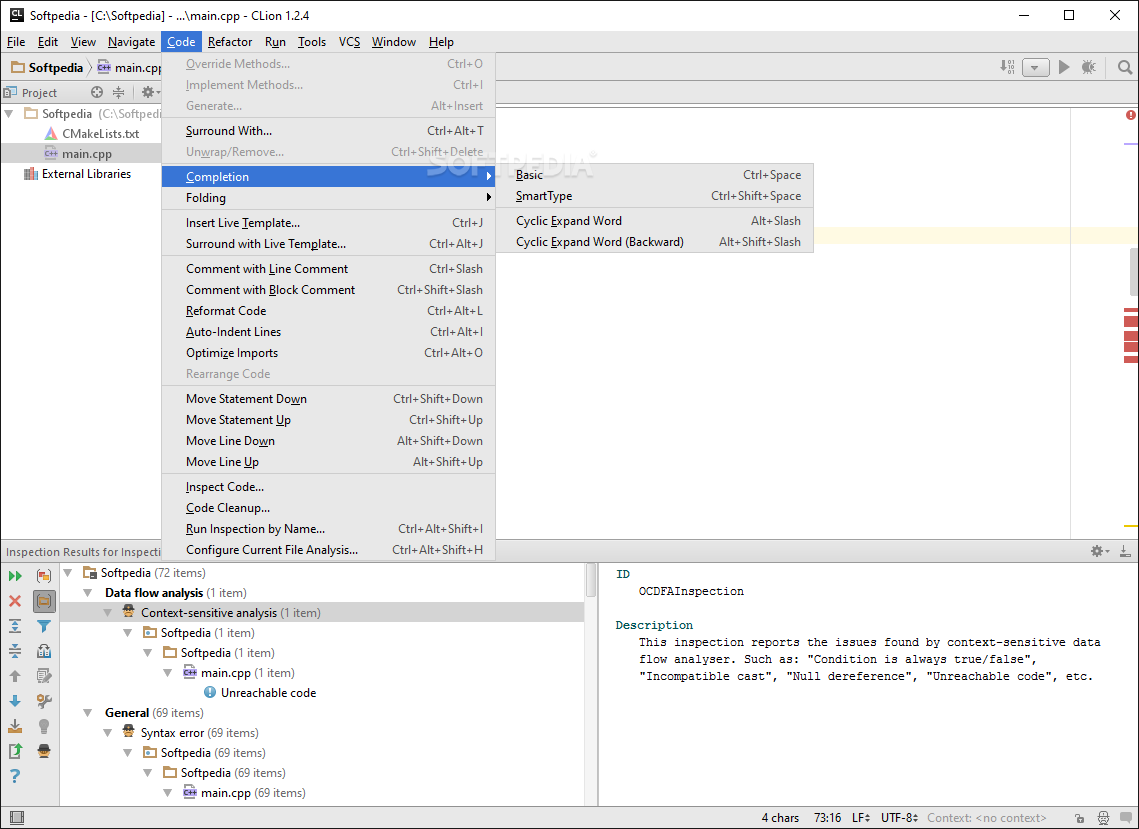The width and height of the screenshot is (1139, 829).
Task: Close inspection results with red X icon
Action: tap(15, 601)
